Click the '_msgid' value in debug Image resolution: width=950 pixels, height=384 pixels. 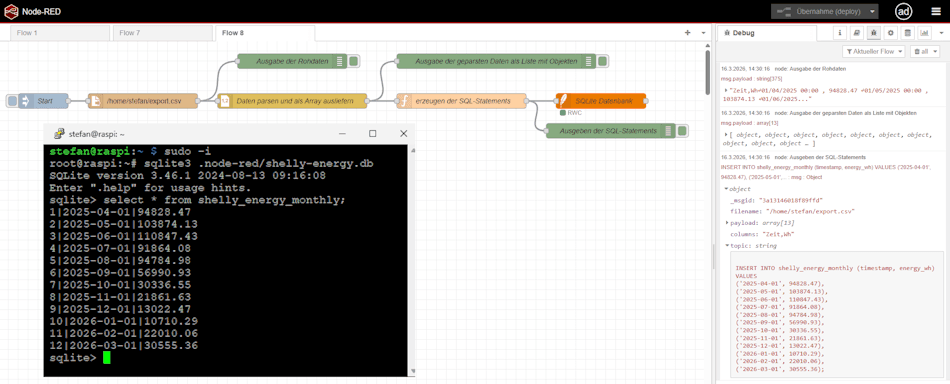click(x=791, y=200)
